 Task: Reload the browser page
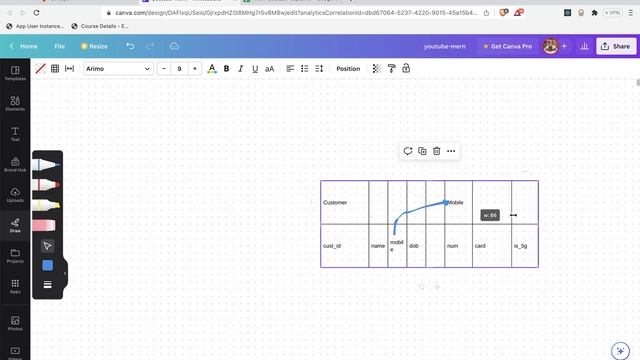click(36, 13)
